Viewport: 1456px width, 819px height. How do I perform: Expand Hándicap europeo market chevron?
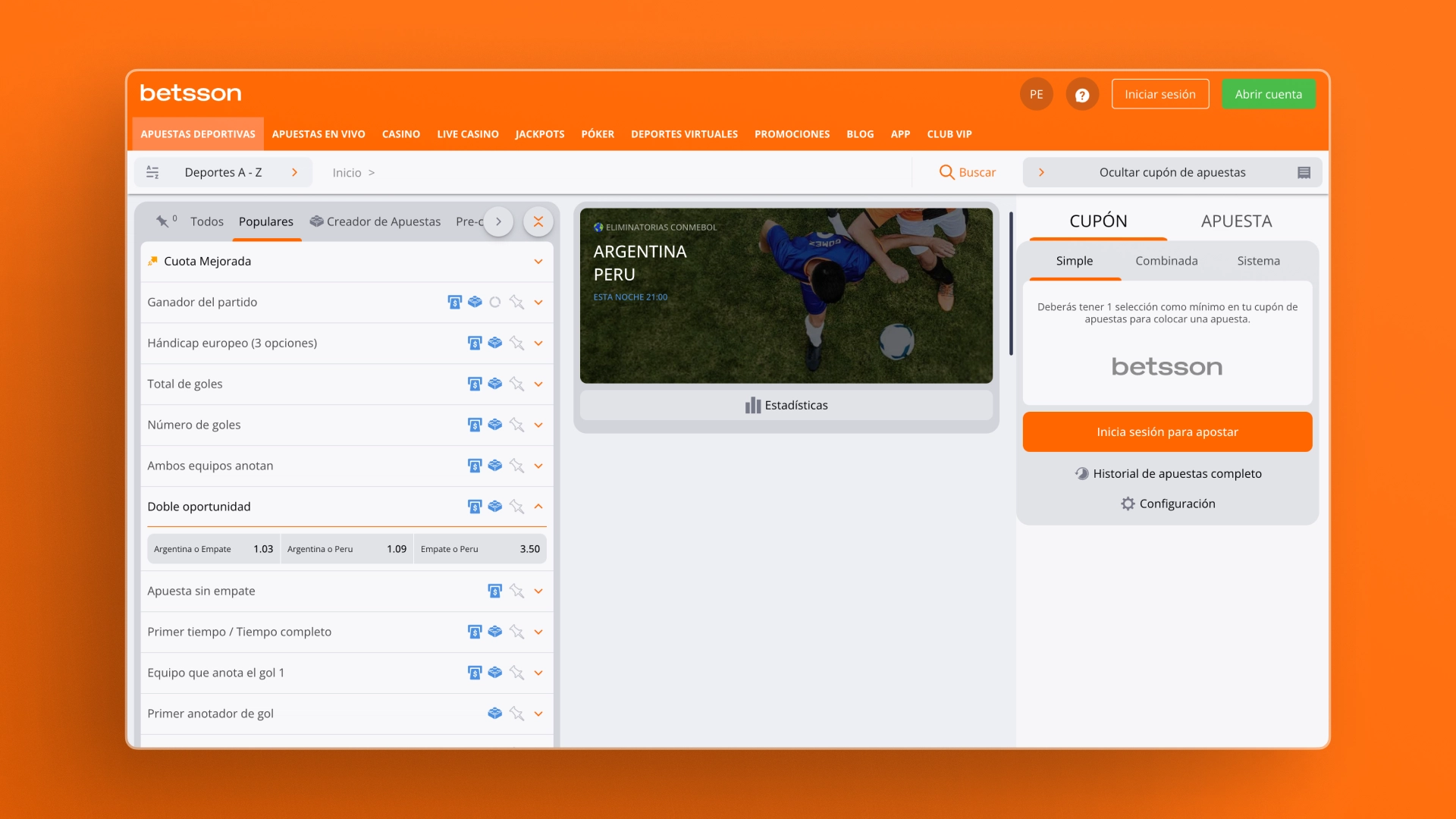[x=538, y=344]
